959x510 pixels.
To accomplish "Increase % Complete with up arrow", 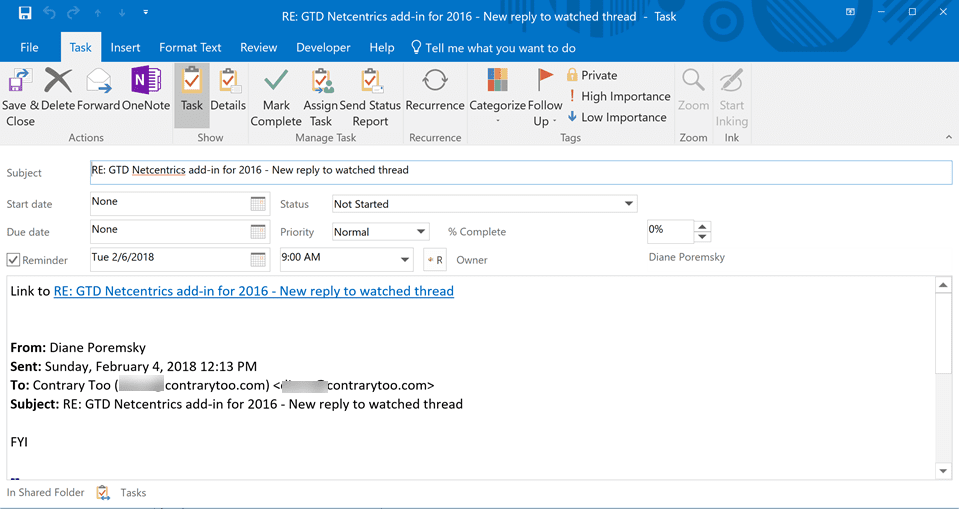I will (x=703, y=226).
